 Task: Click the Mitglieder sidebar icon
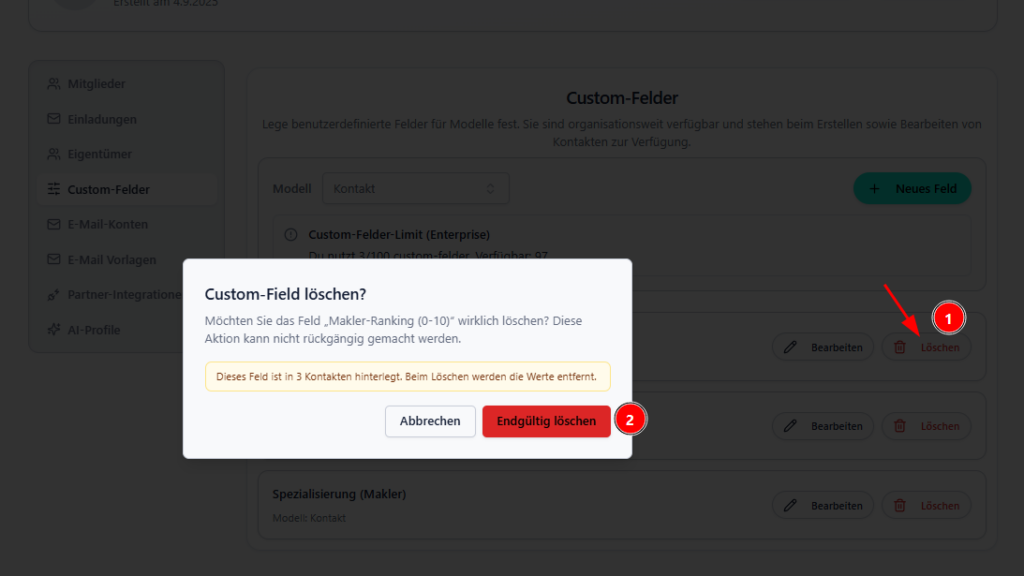point(54,84)
